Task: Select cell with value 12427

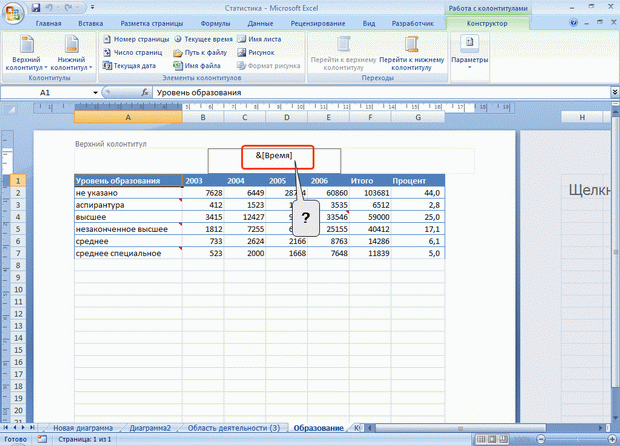Action: pos(245,217)
